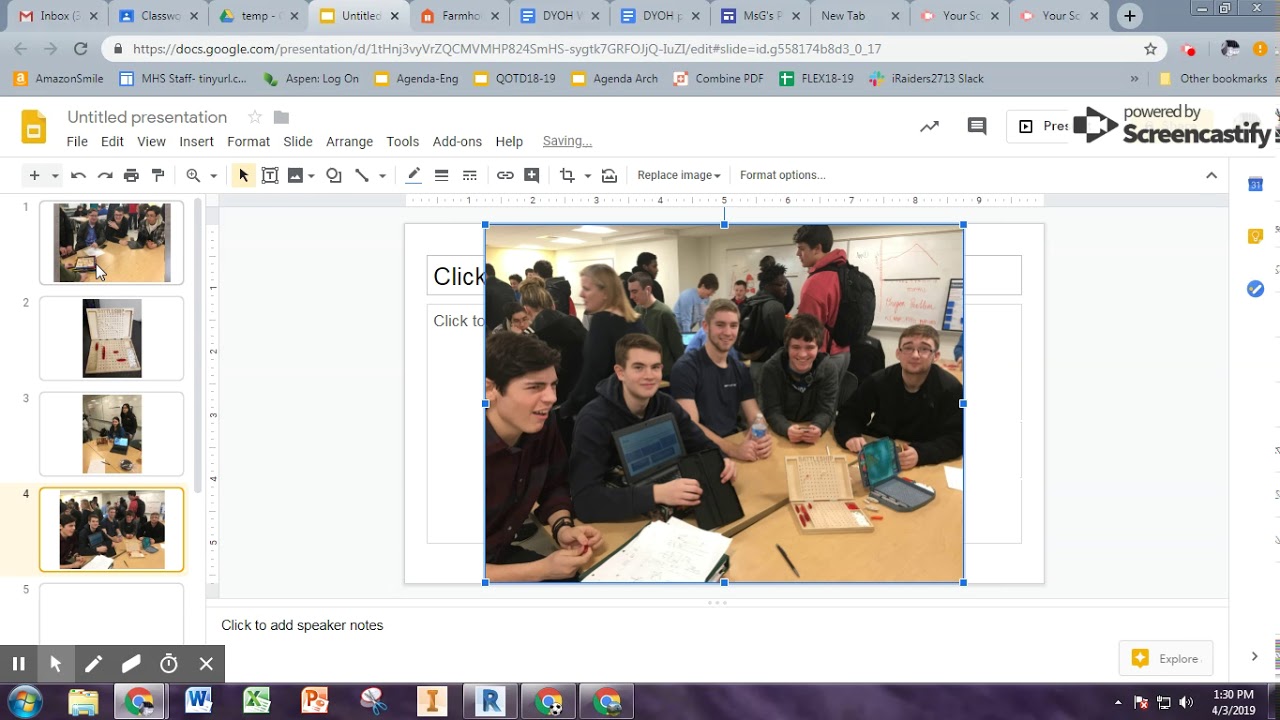Click the move to folder icon
The width and height of the screenshot is (1280, 720).
tap(281, 117)
